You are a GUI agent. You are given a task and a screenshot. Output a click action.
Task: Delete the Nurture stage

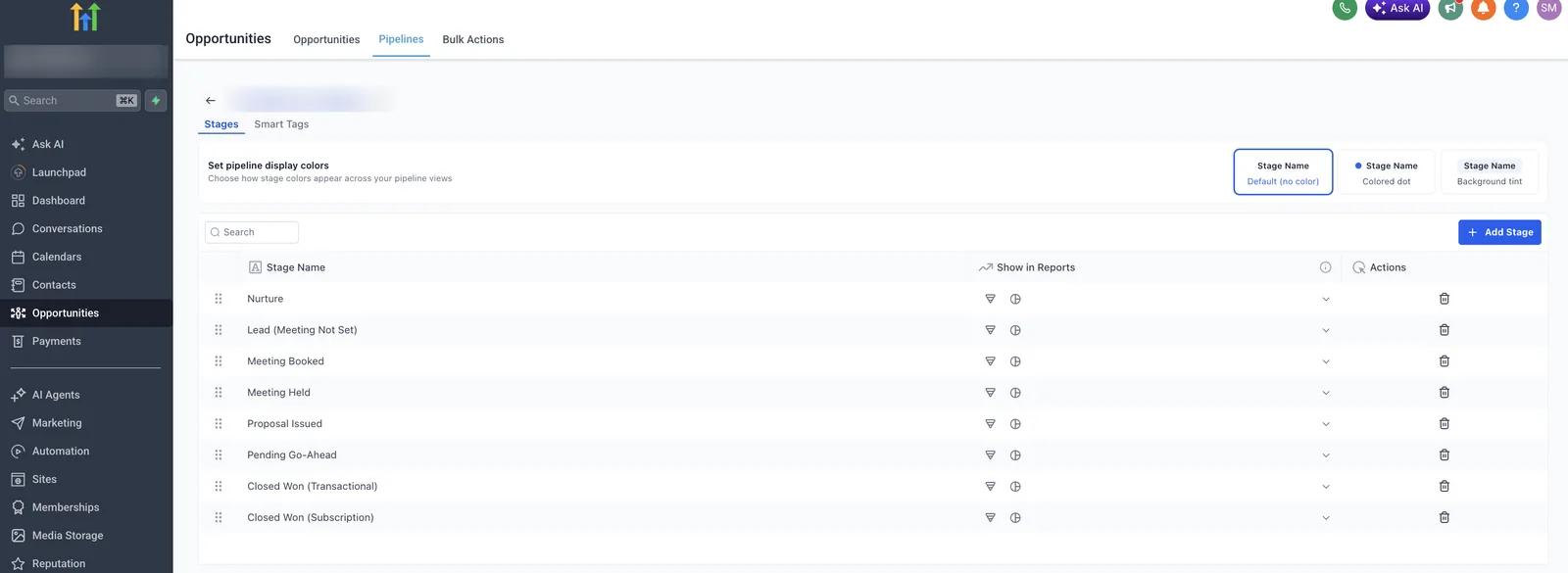(x=1444, y=299)
